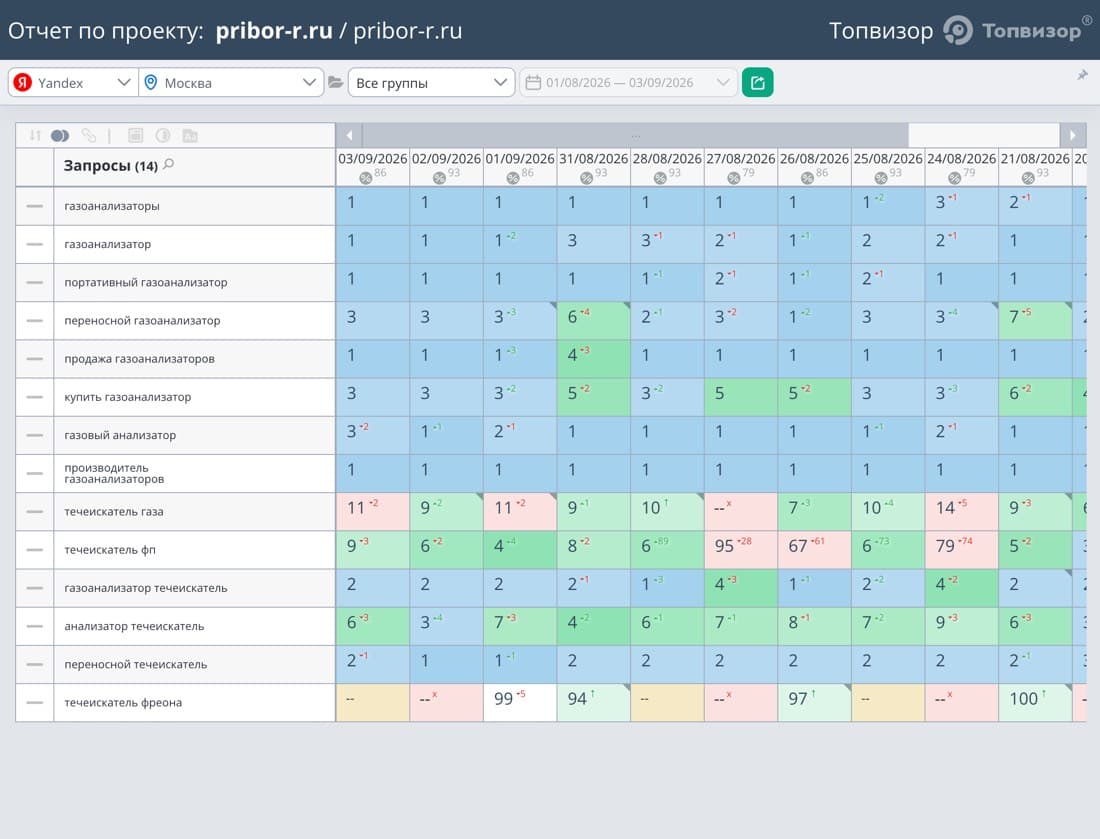This screenshot has width=1100, height=839.
Task: Open the Yandex search engine dropdown
Action: (73, 83)
